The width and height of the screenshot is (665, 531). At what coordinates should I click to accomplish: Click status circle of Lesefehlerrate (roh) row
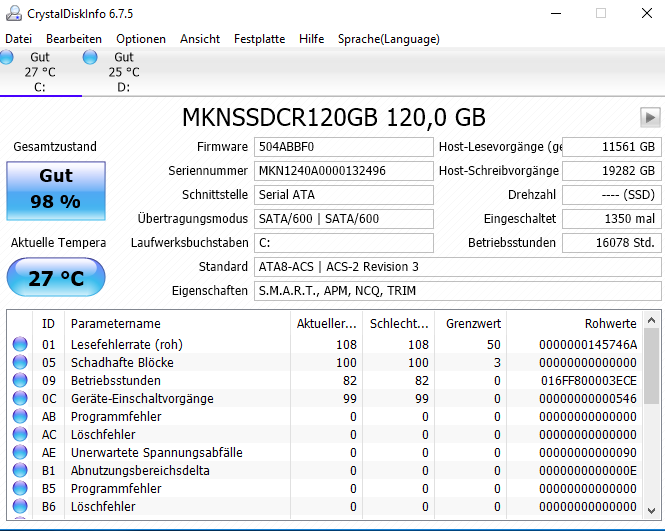(20, 344)
